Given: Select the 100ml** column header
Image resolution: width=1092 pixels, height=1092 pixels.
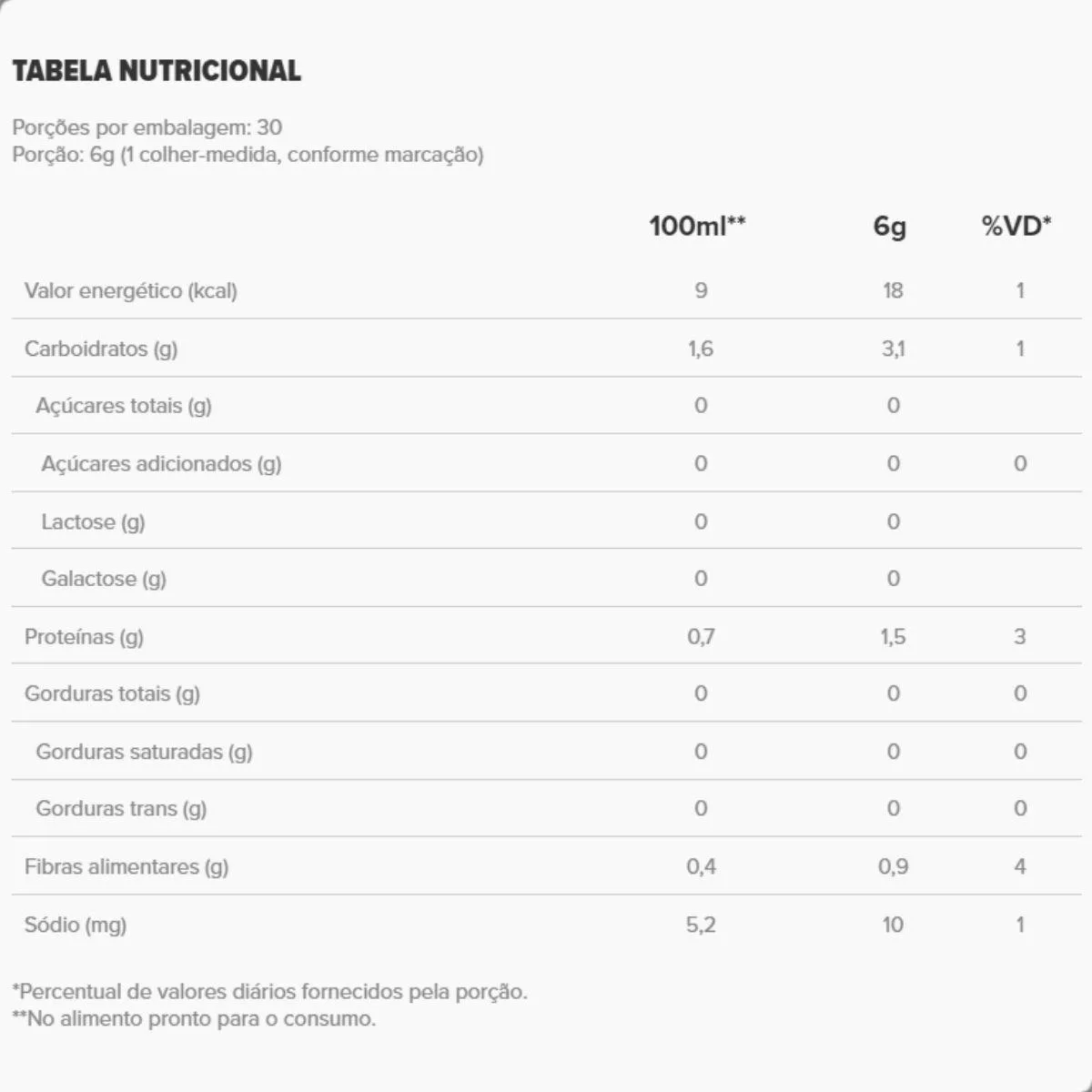Looking at the screenshot, I should 697,226.
